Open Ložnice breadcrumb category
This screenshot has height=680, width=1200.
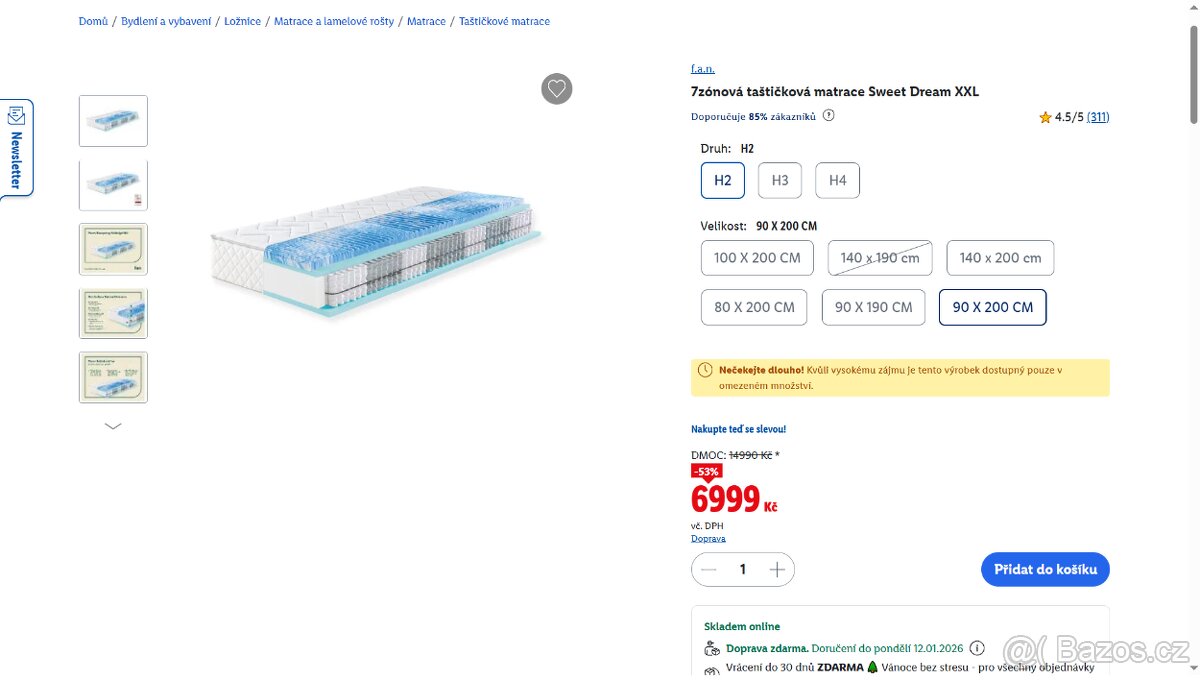243,21
